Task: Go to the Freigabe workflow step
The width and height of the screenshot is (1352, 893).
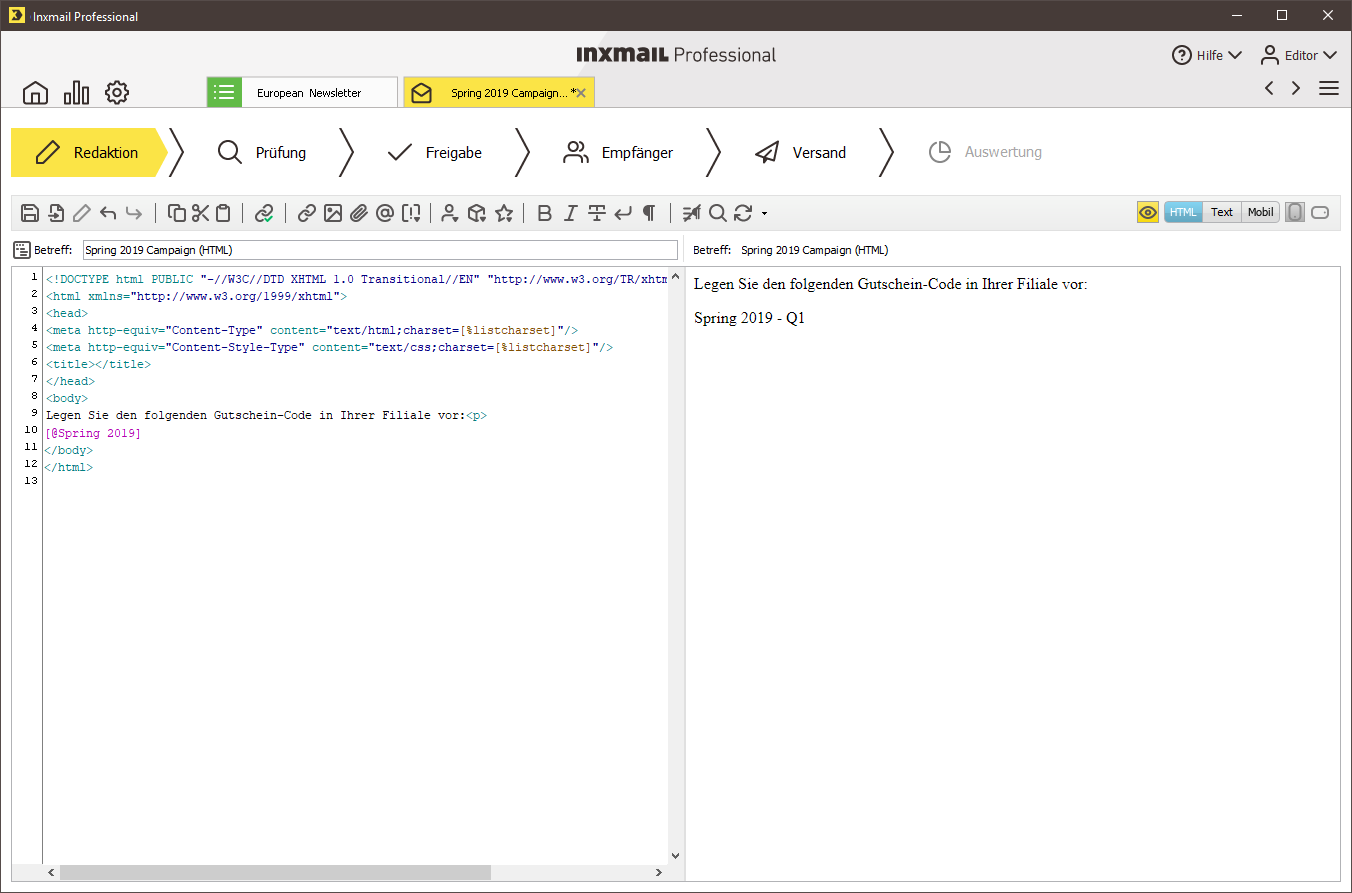Action: coord(434,152)
